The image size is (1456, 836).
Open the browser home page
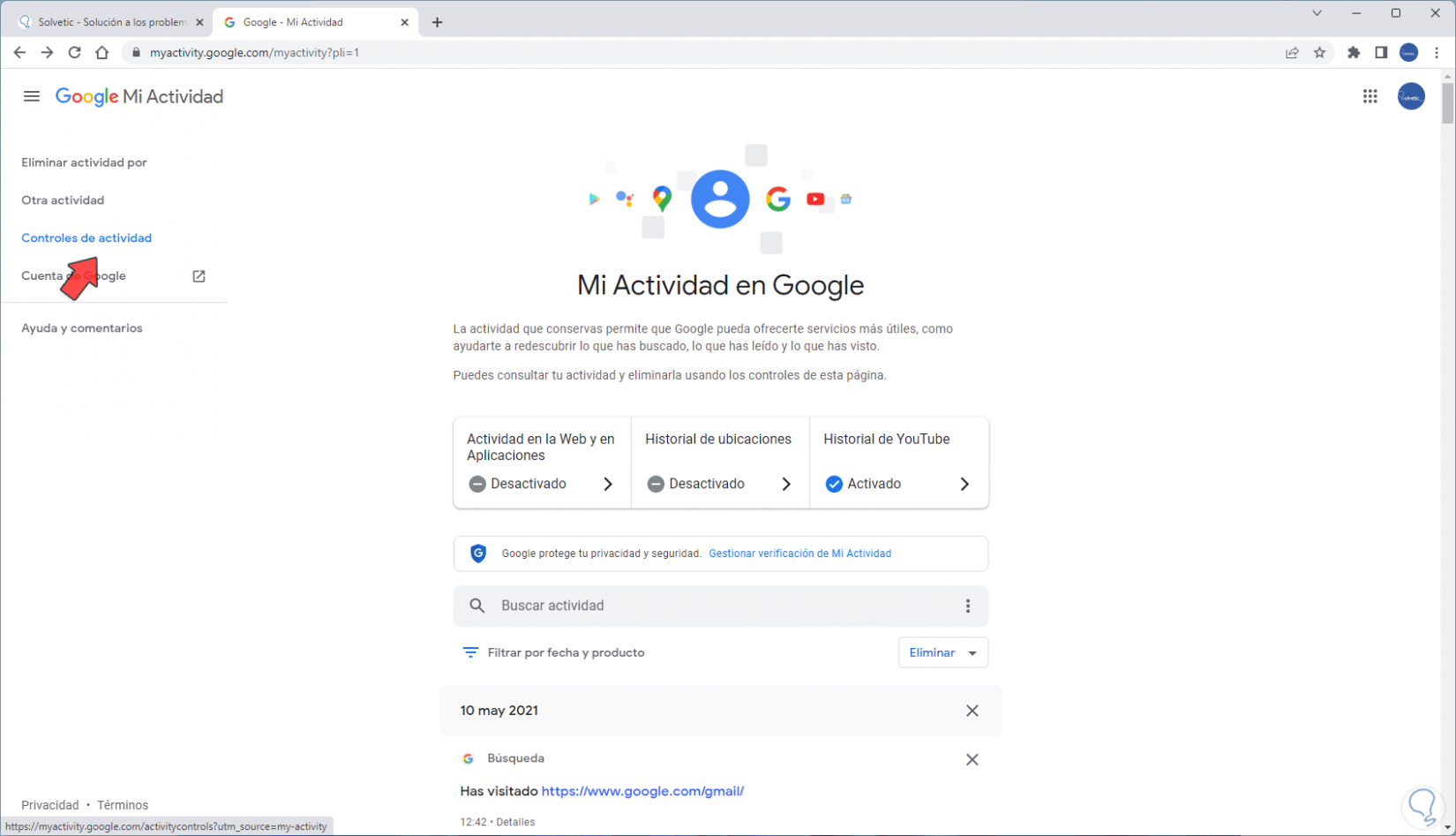(102, 52)
